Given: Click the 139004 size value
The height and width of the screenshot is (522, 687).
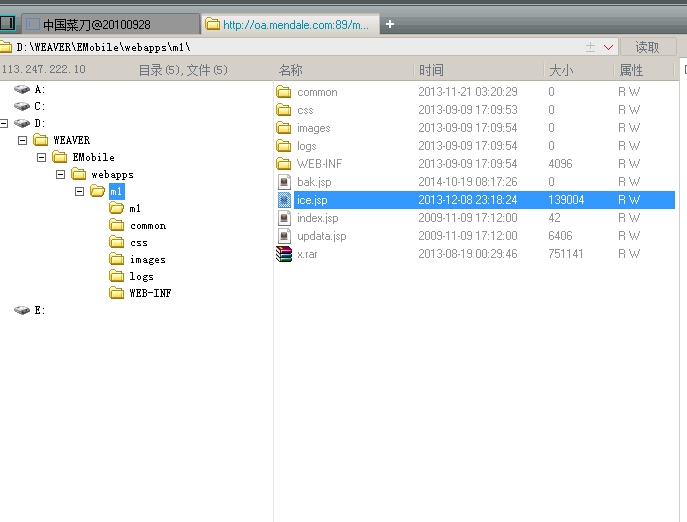Looking at the screenshot, I should point(566,200).
